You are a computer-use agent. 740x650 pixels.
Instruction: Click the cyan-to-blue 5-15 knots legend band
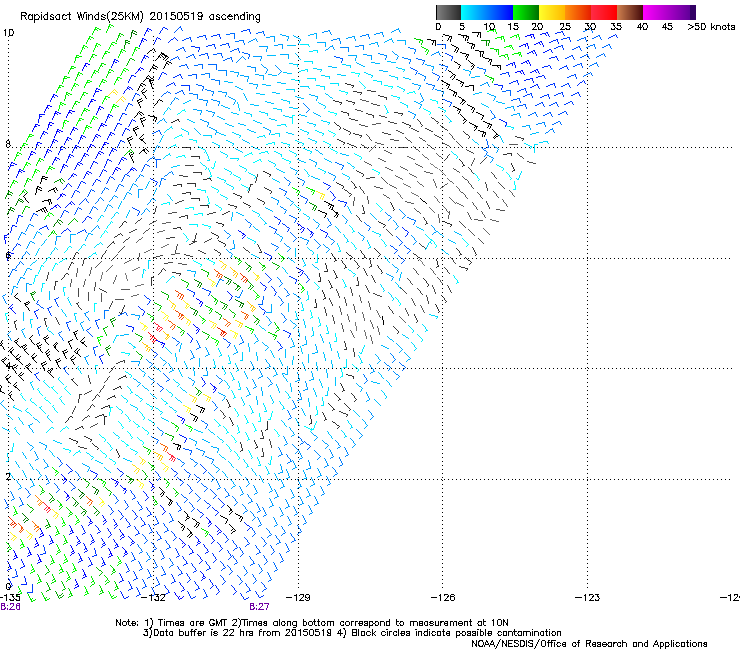pyautogui.click(x=487, y=12)
